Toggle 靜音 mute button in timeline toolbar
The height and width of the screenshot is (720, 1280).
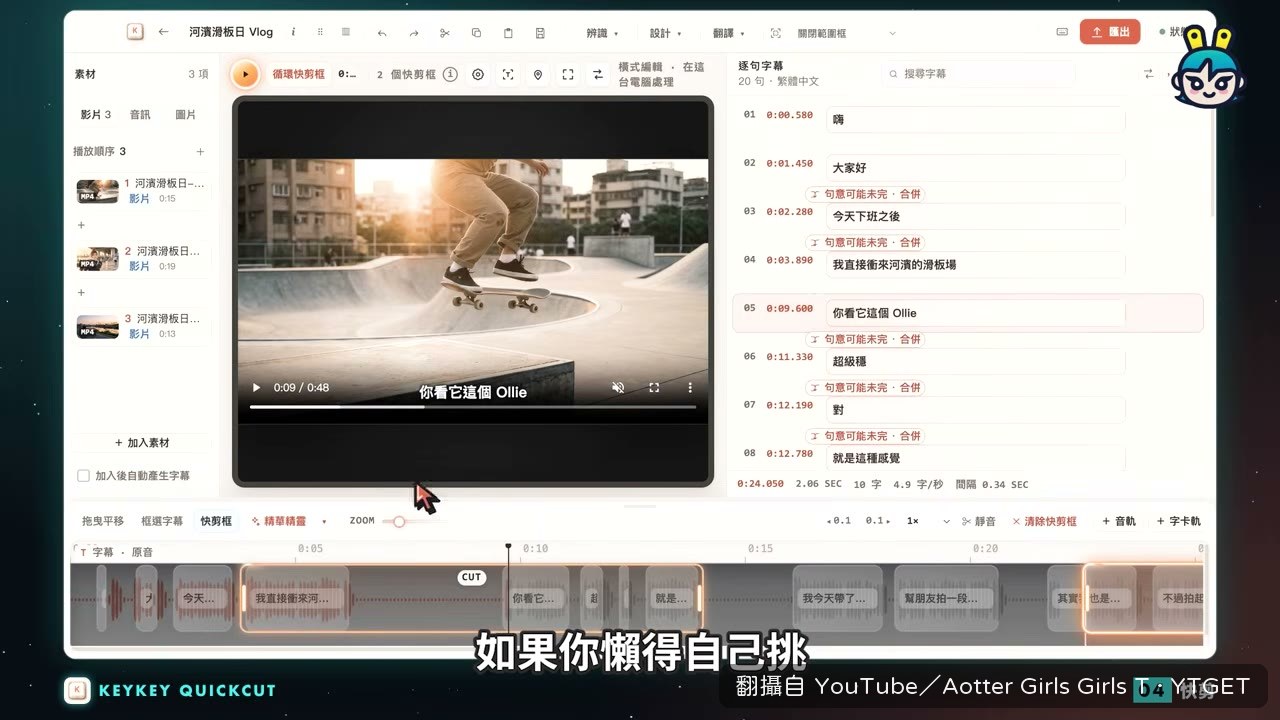(x=978, y=521)
